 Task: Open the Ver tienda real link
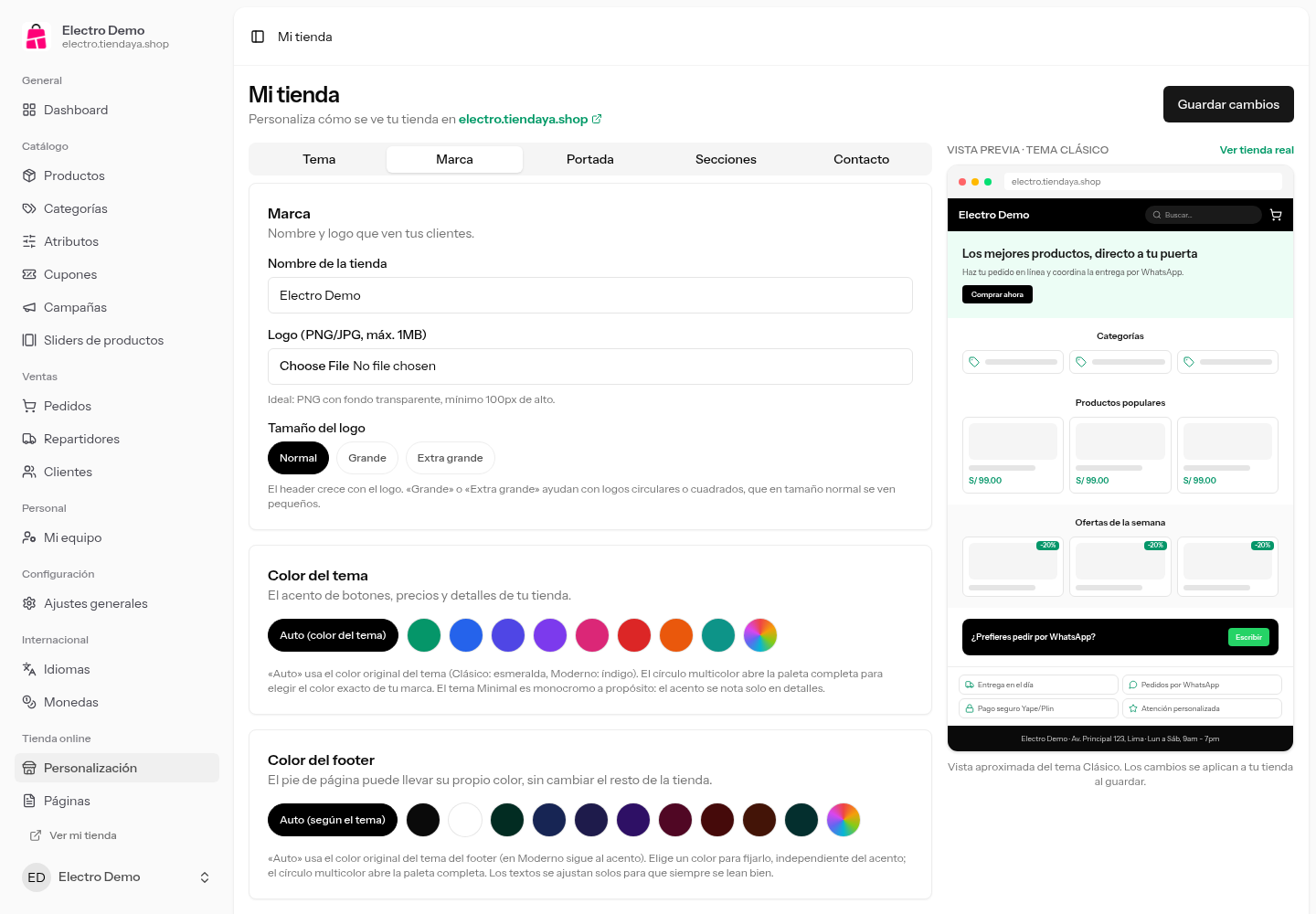pos(1257,150)
